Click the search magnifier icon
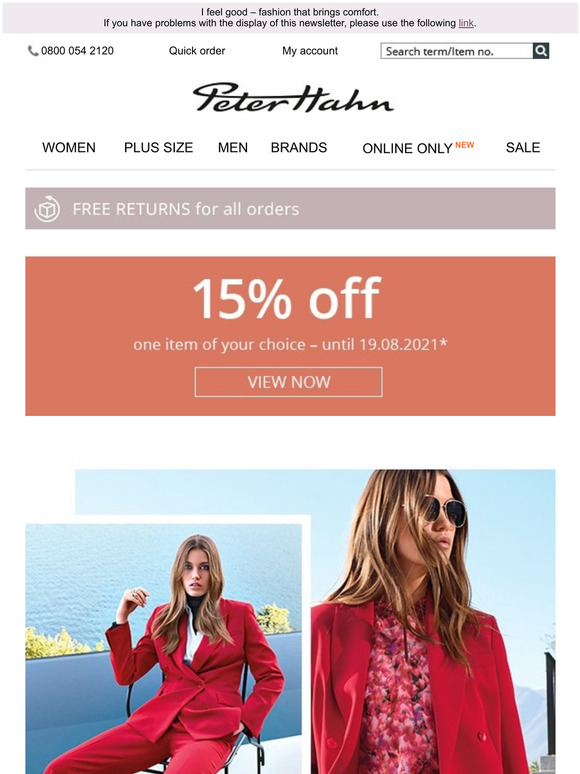580x774 pixels. [541, 51]
